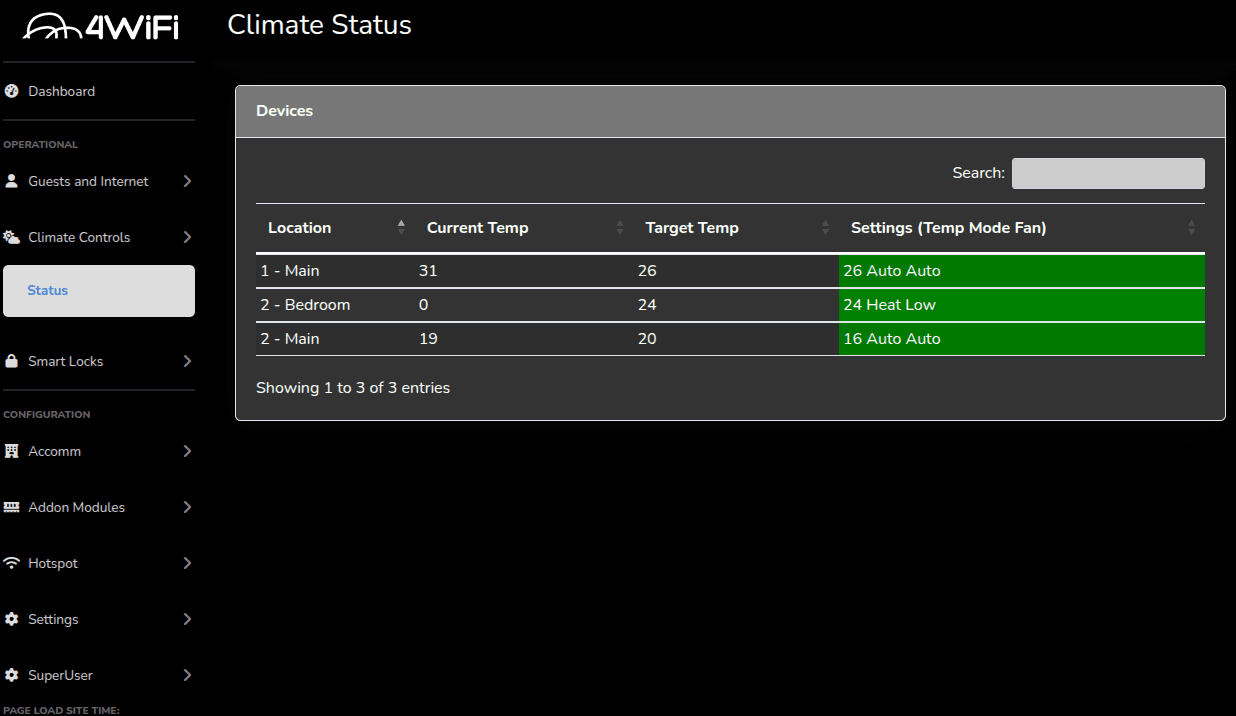Collapse Climate Controls using its chevron
Viewport: 1236px width, 716px height.
pyautogui.click(x=187, y=237)
